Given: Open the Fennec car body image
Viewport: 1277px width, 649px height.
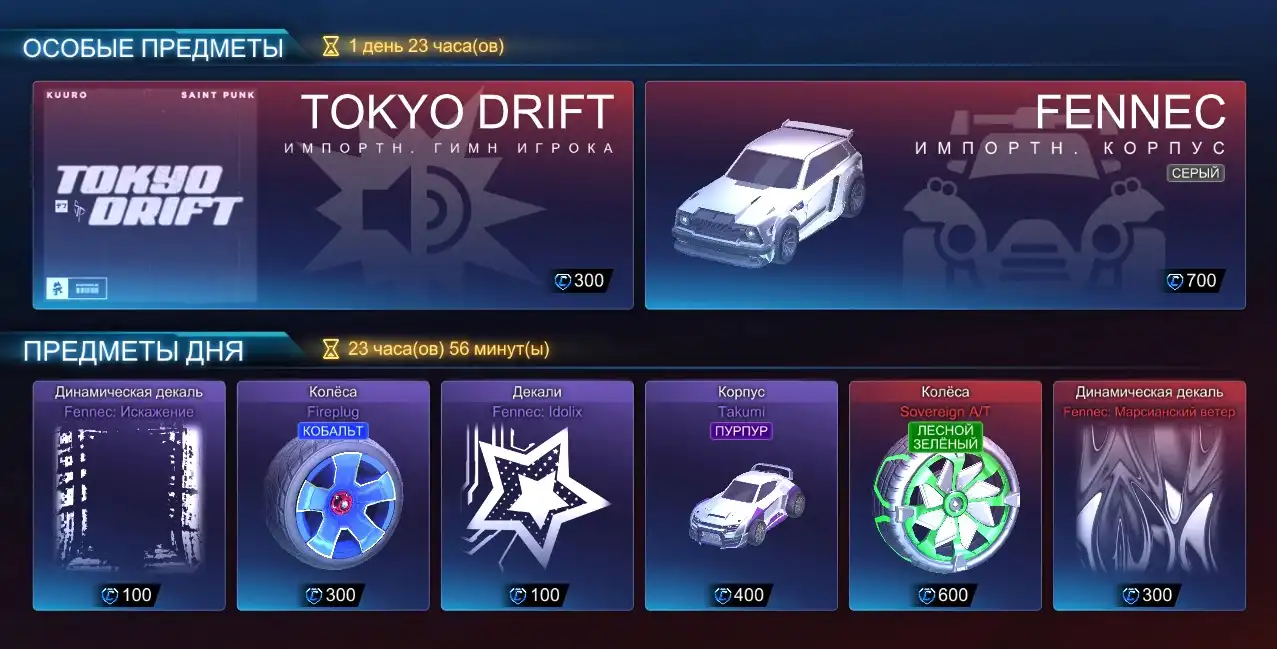Looking at the screenshot, I should (x=769, y=194).
